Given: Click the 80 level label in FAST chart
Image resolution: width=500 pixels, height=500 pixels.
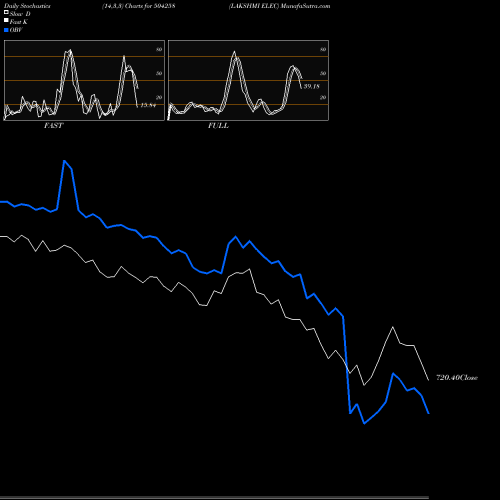Looking at the screenshot, I should pyautogui.click(x=159, y=49).
